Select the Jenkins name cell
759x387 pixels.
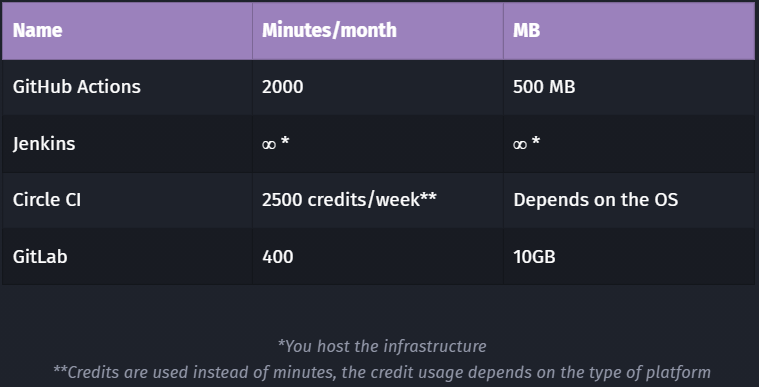point(127,144)
